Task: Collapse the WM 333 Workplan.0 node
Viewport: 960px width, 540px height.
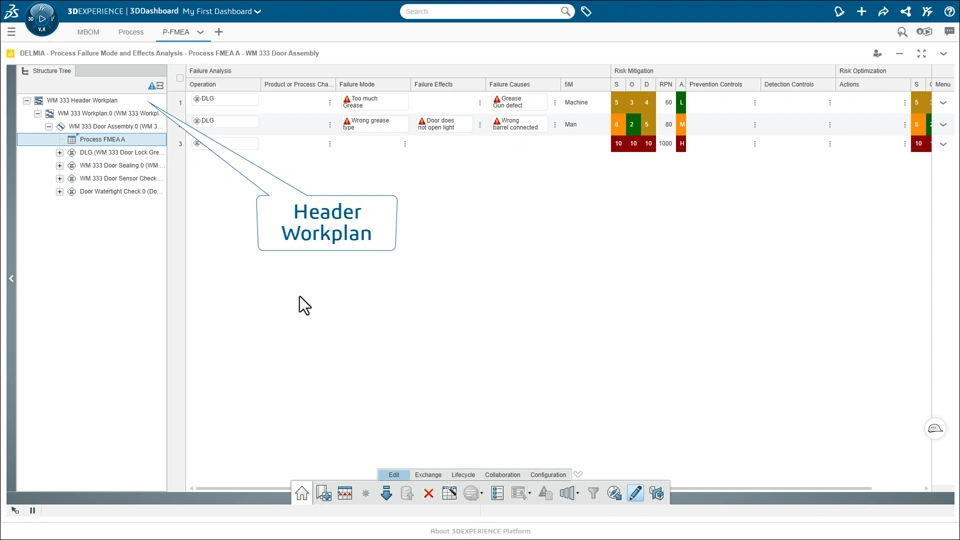Action: [38, 113]
